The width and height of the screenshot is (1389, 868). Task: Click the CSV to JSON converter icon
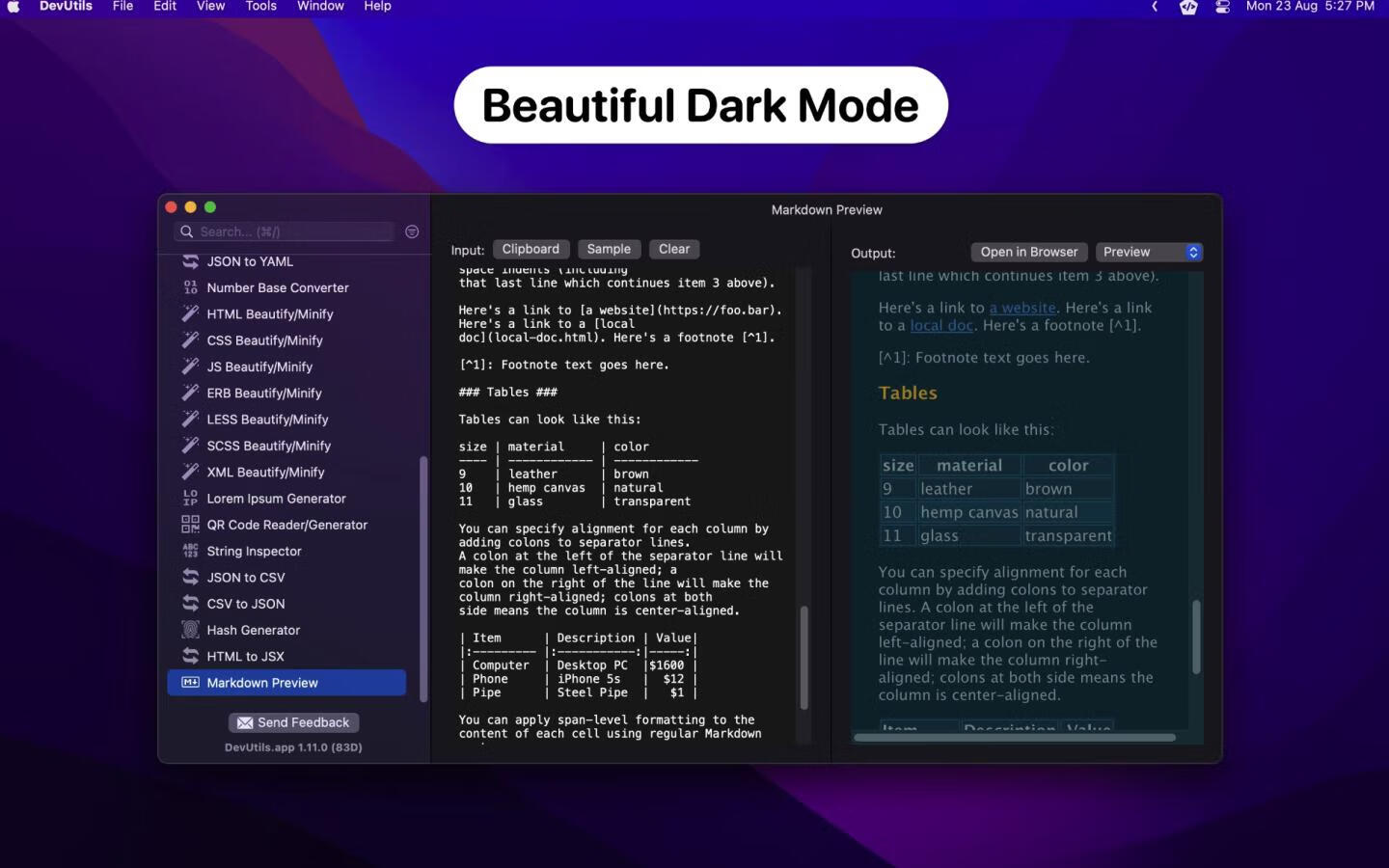click(190, 603)
